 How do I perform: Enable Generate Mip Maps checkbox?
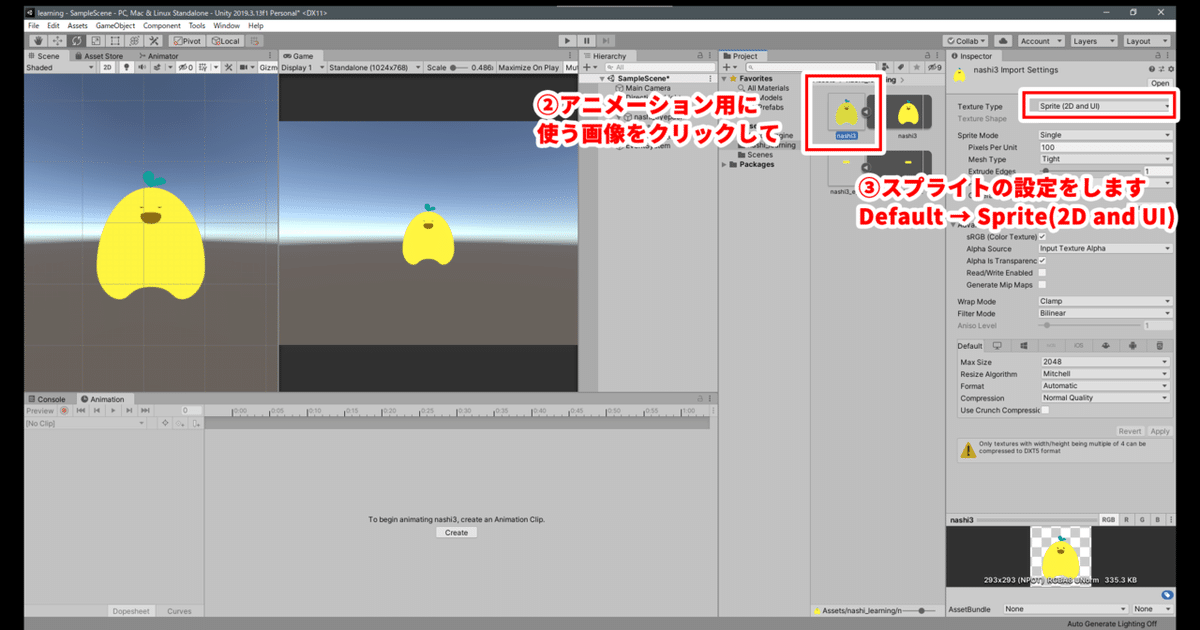[1043, 284]
